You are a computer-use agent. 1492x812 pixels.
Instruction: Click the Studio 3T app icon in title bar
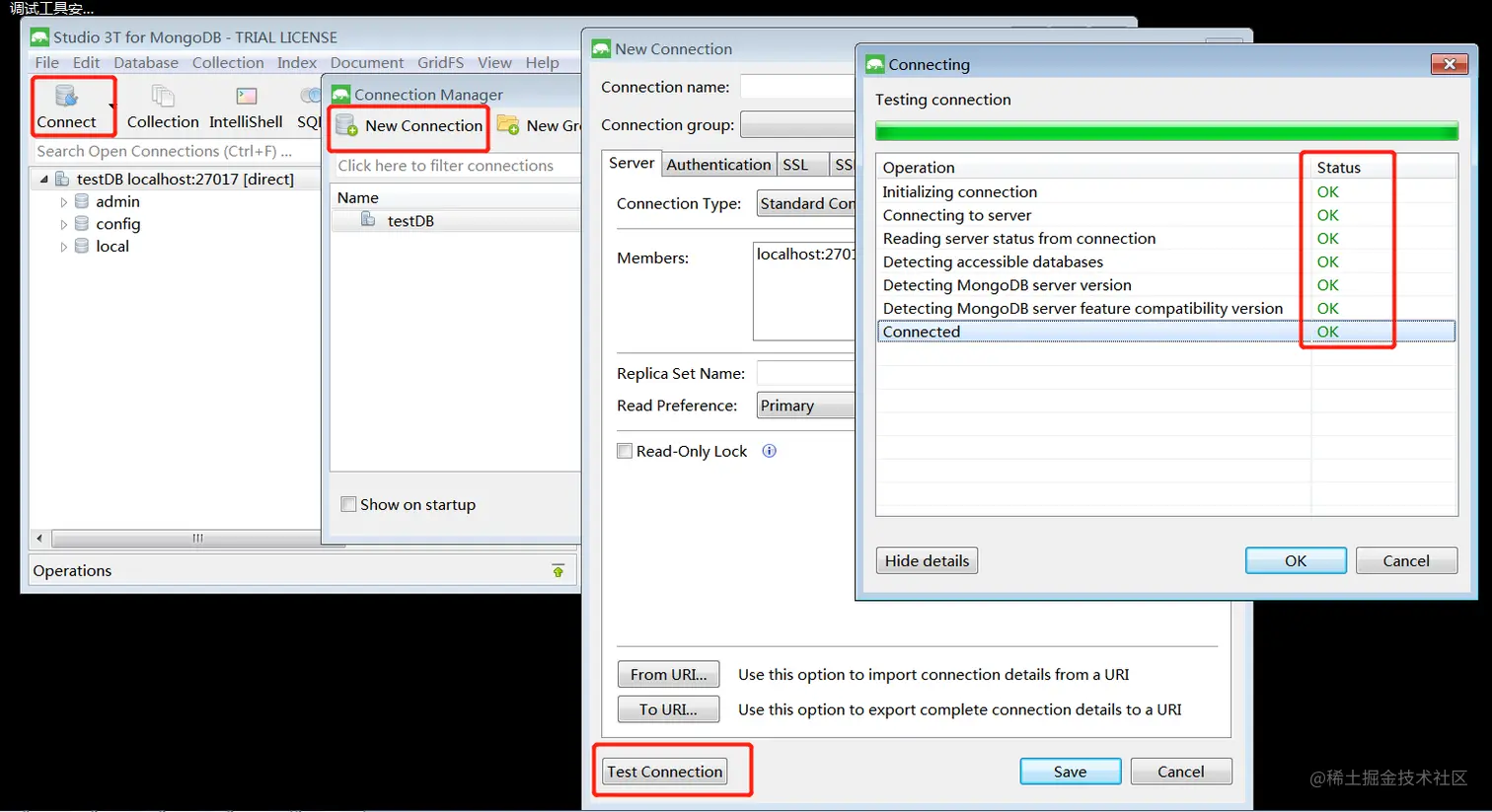click(39, 37)
